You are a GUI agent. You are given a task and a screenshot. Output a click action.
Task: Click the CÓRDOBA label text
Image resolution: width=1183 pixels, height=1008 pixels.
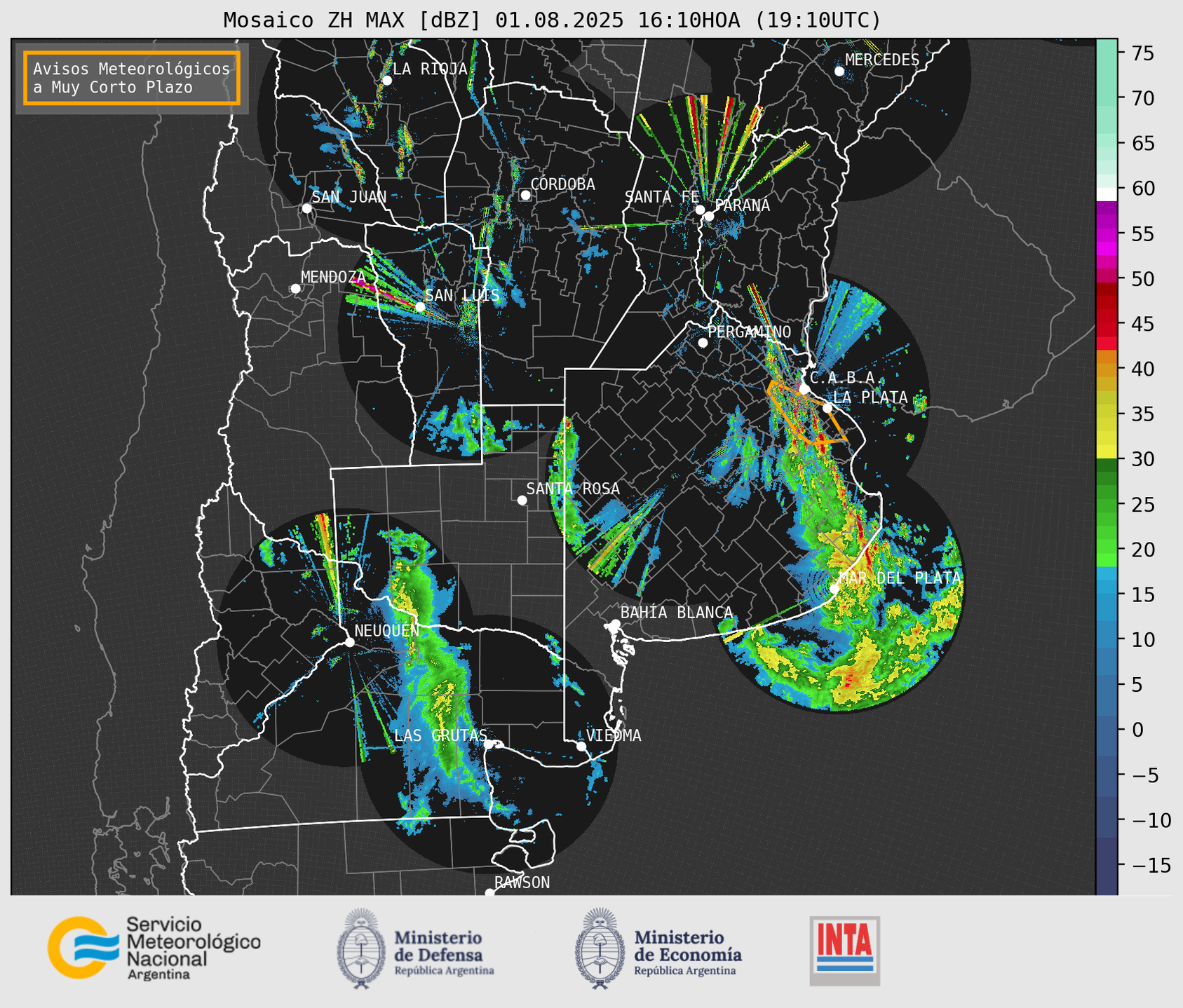pyautogui.click(x=563, y=184)
